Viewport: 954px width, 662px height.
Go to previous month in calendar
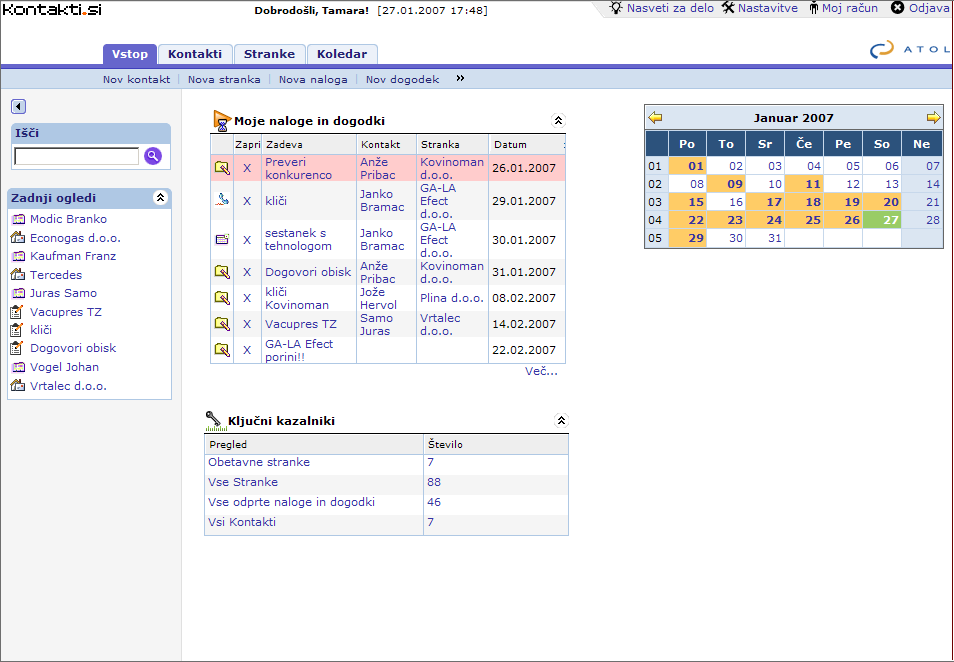point(655,118)
